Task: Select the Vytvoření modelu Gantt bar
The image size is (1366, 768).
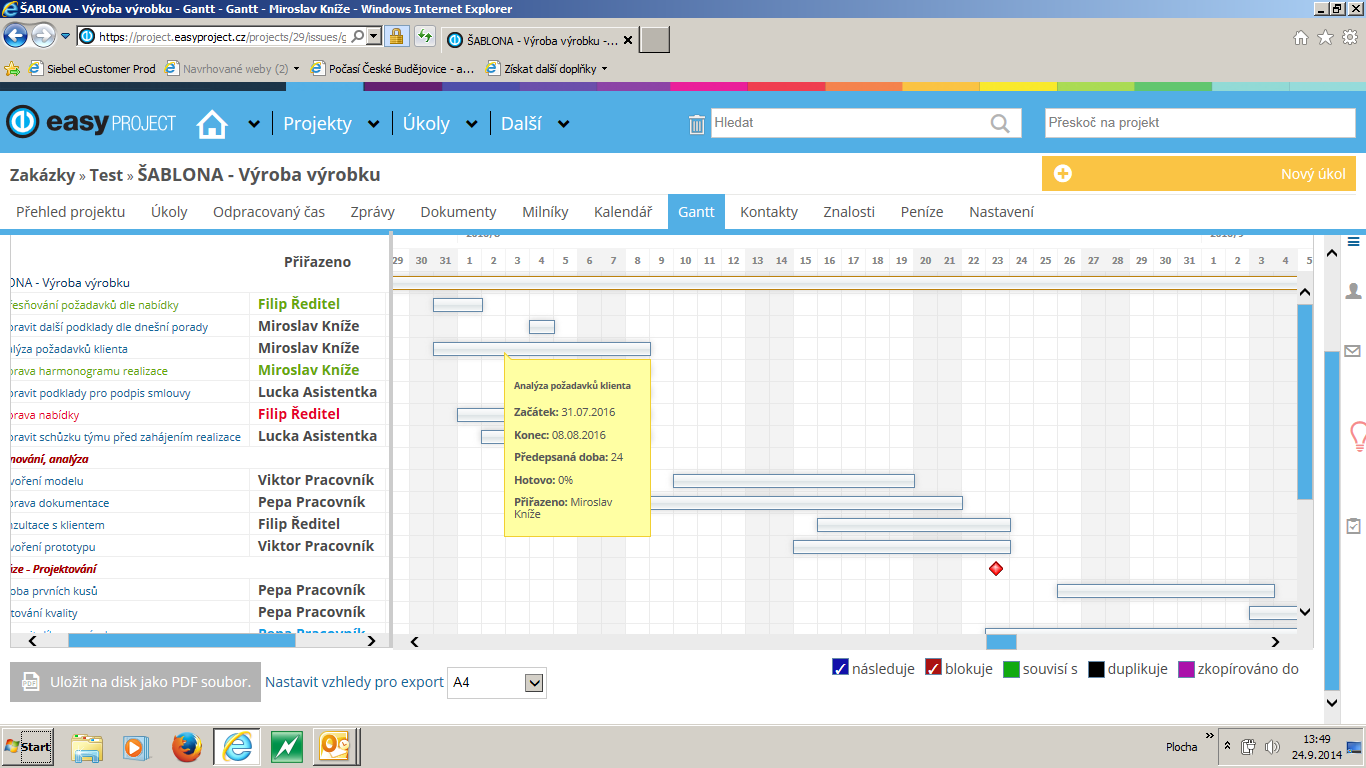Action: (x=794, y=481)
